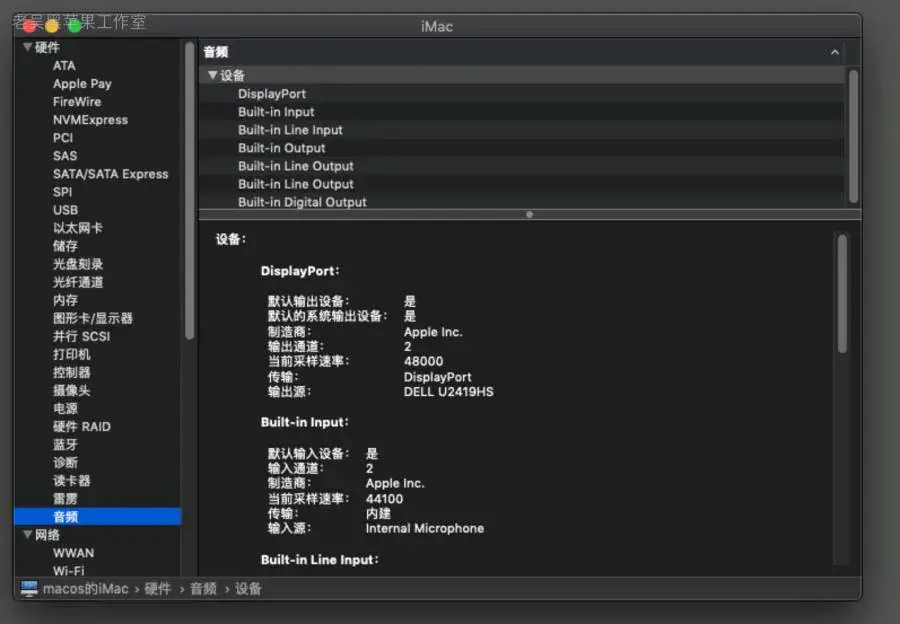Click the Built-in Input: detail heading
The width and height of the screenshot is (900, 624).
click(x=305, y=422)
